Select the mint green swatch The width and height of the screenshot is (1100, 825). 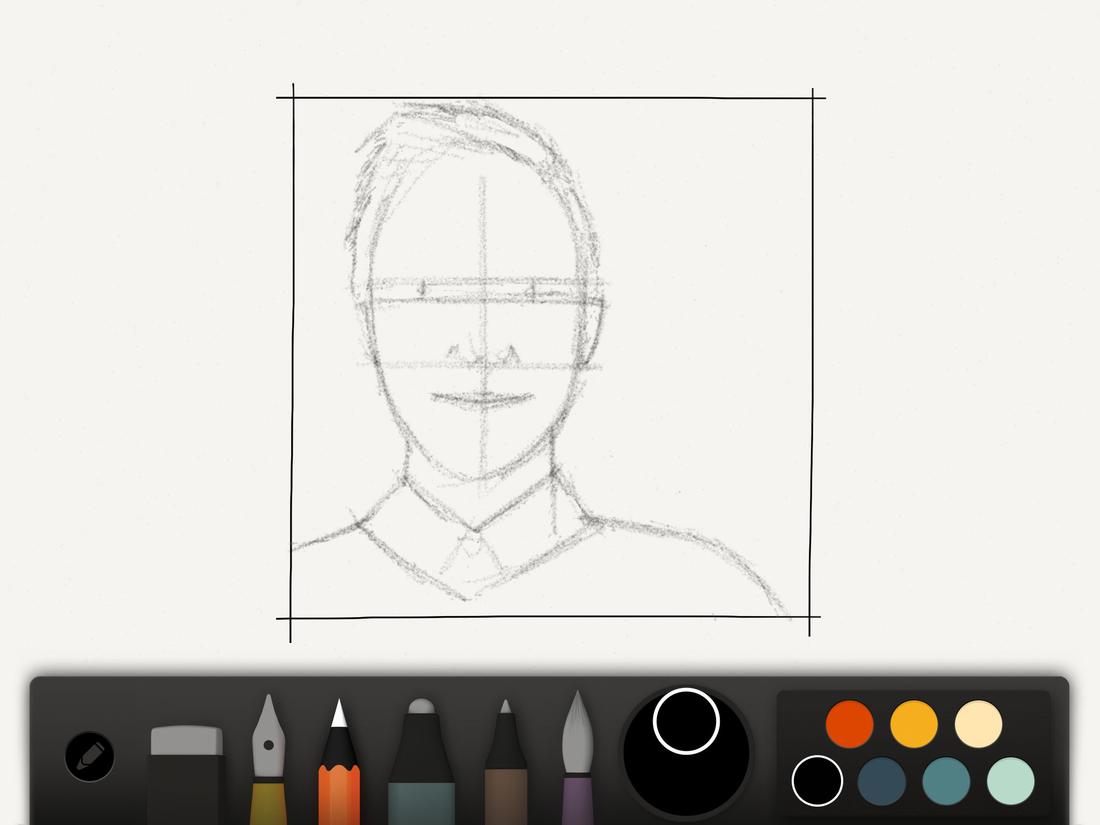pyautogui.click(x=1009, y=783)
